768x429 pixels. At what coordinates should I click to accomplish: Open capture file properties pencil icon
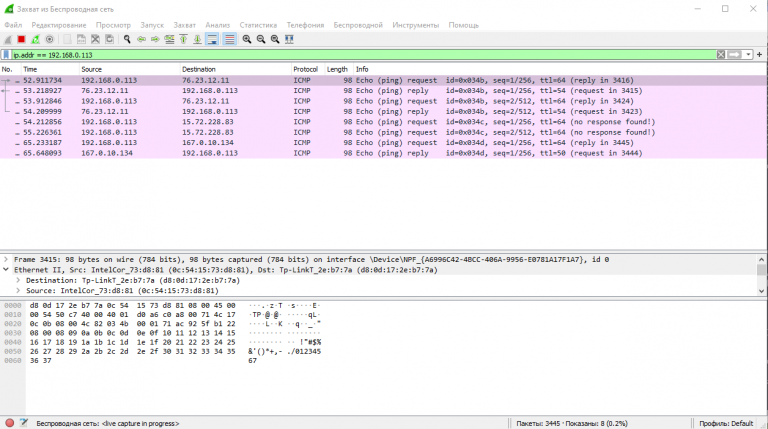24,423
